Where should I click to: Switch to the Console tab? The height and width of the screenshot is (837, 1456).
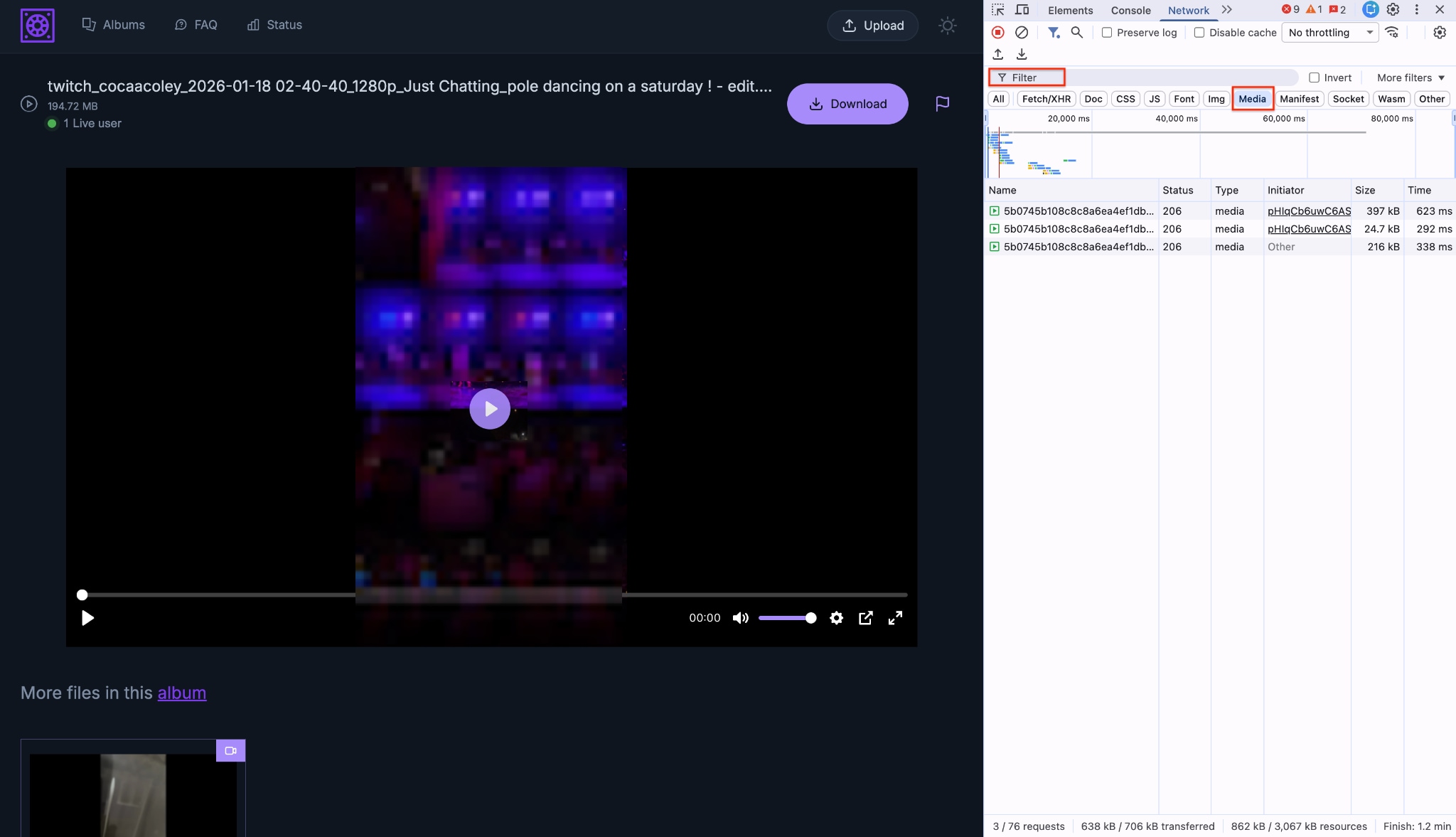click(1130, 11)
